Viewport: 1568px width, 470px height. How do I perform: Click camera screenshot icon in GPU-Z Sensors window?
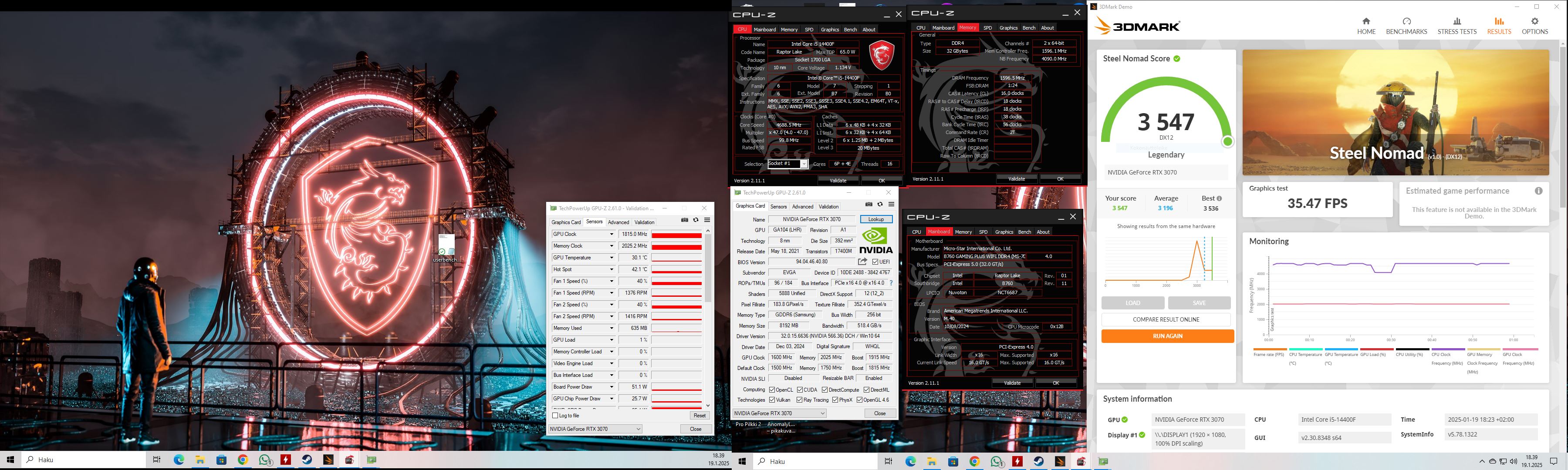(x=685, y=220)
